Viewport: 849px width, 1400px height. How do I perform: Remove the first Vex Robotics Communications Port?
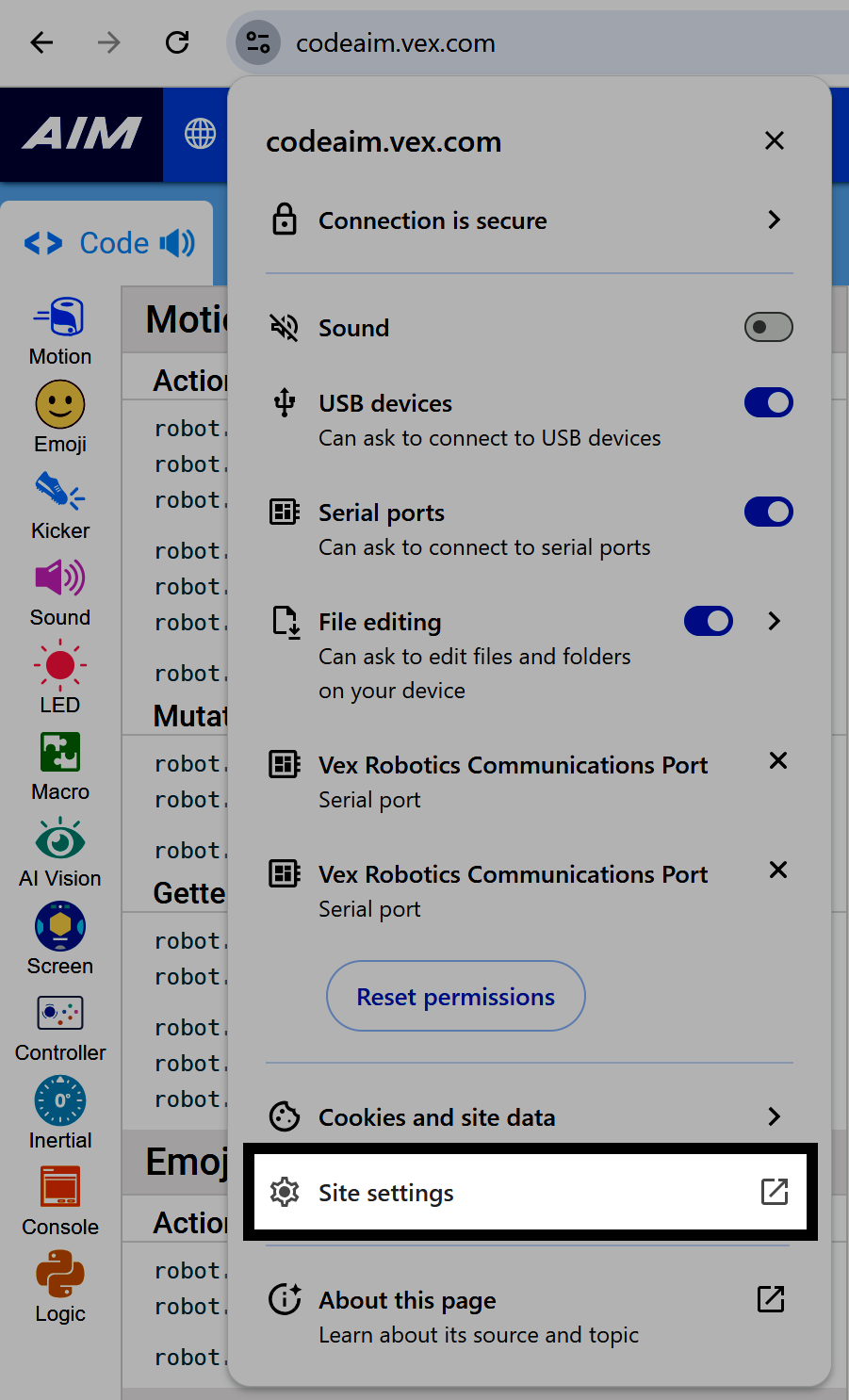coord(777,760)
